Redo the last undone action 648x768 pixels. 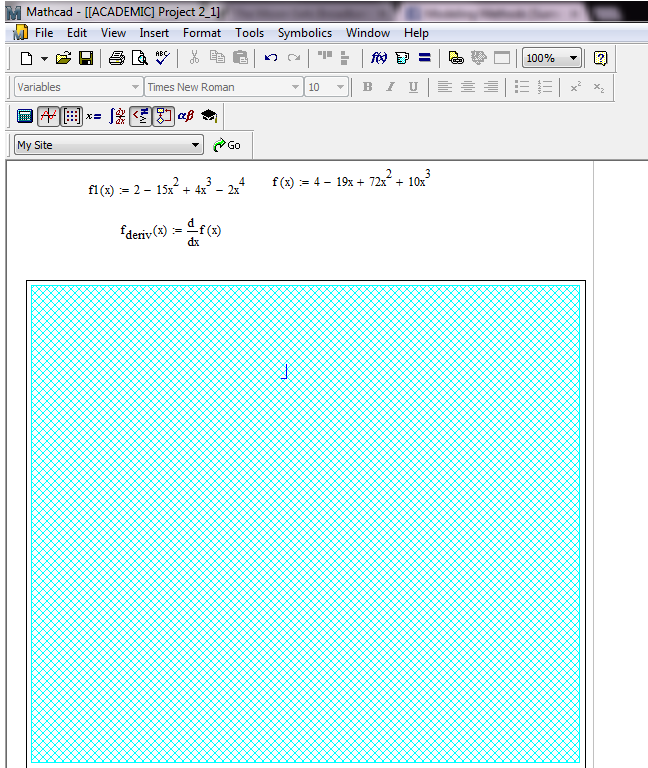(x=294, y=58)
